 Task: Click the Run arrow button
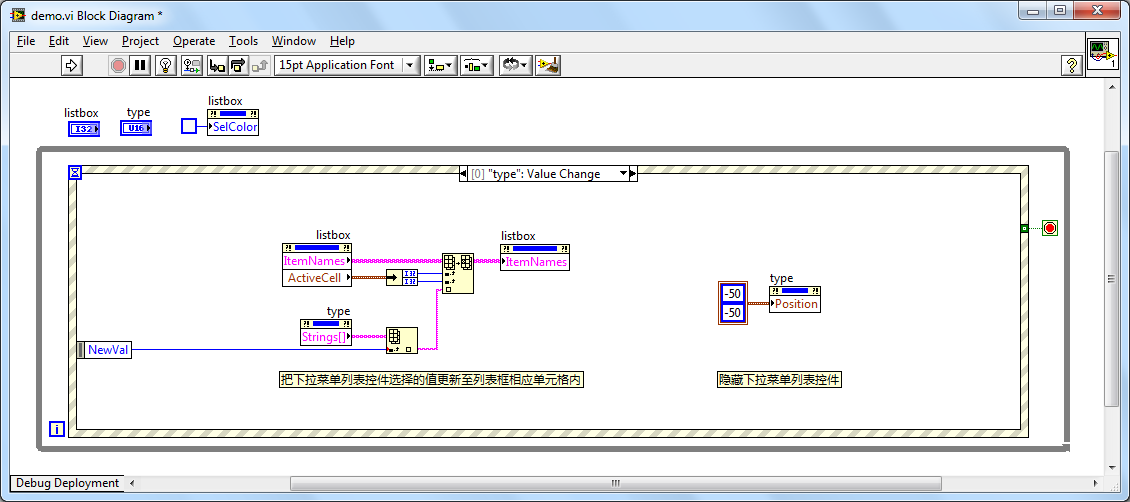[x=71, y=65]
